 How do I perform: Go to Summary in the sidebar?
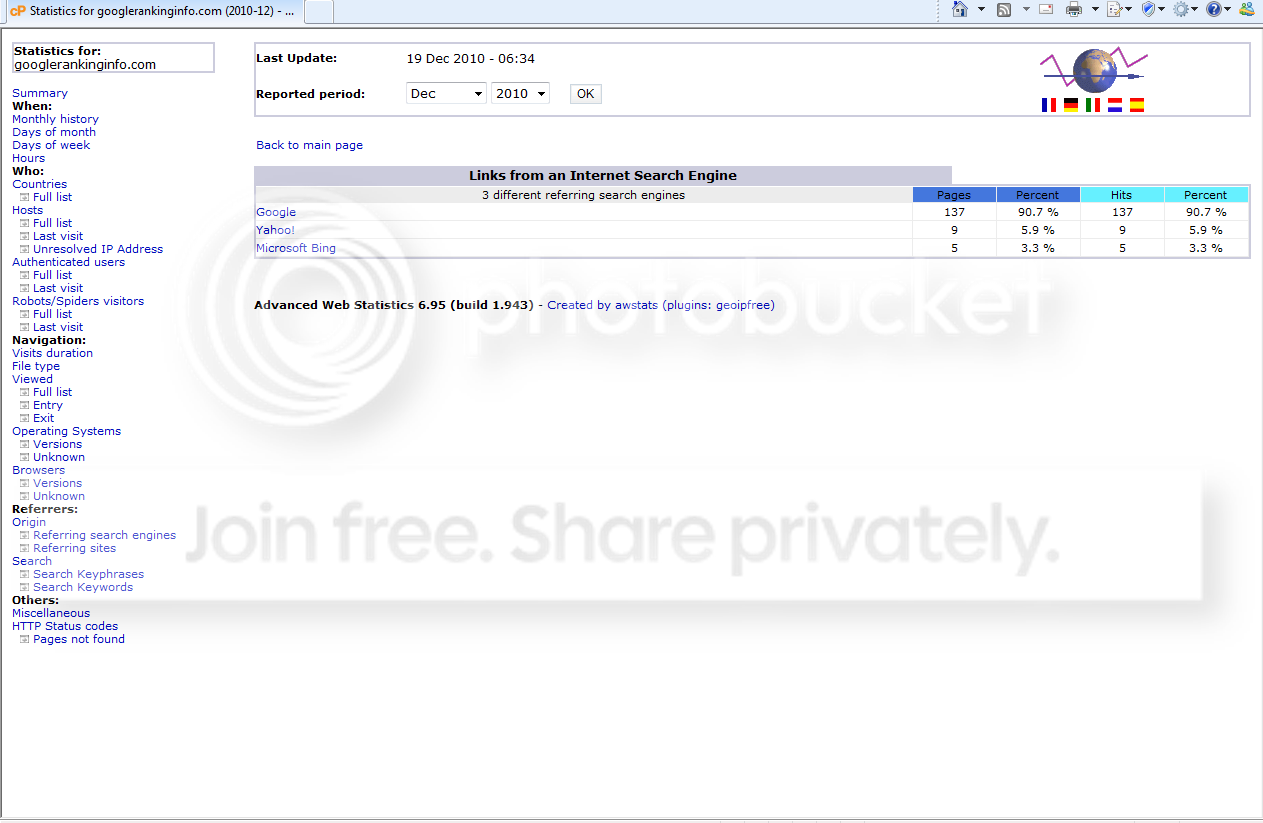pos(40,93)
